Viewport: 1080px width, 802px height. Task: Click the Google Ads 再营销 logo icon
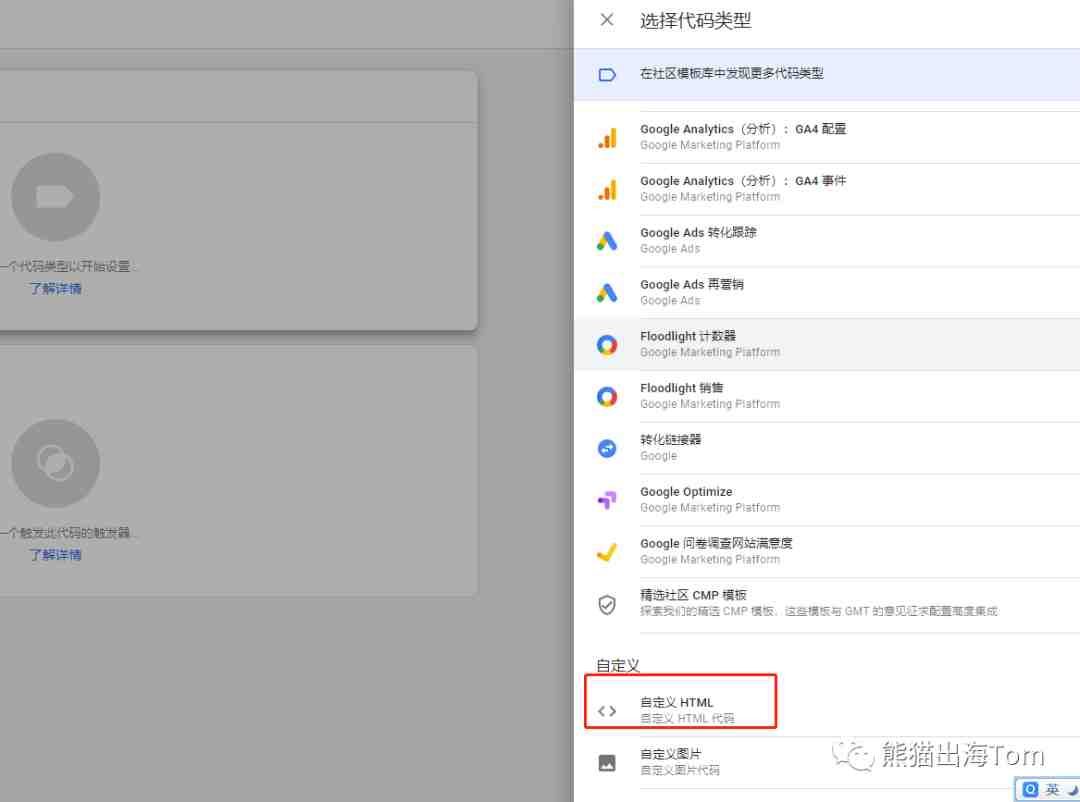(x=607, y=293)
